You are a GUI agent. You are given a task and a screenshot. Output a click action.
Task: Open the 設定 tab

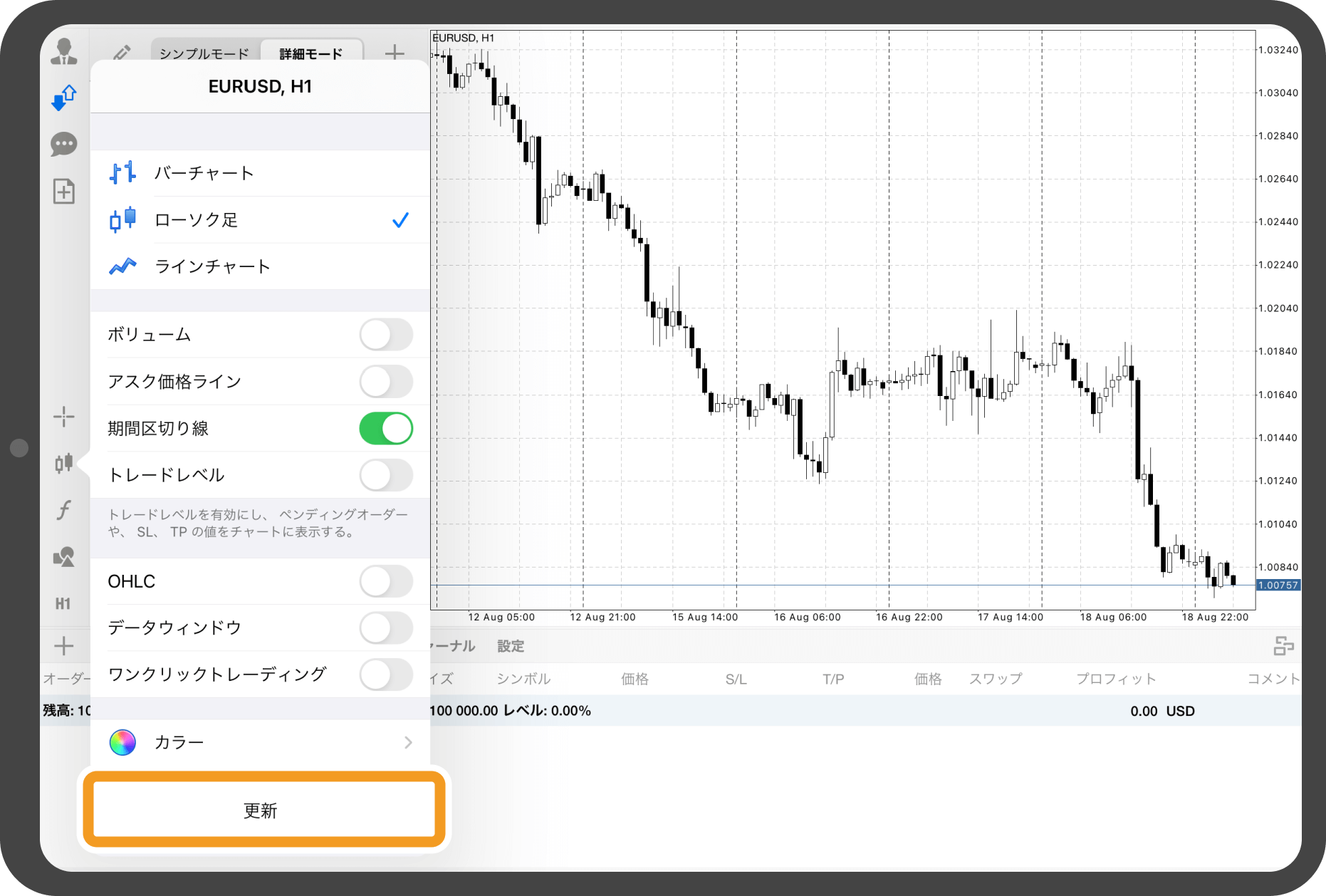[x=511, y=646]
